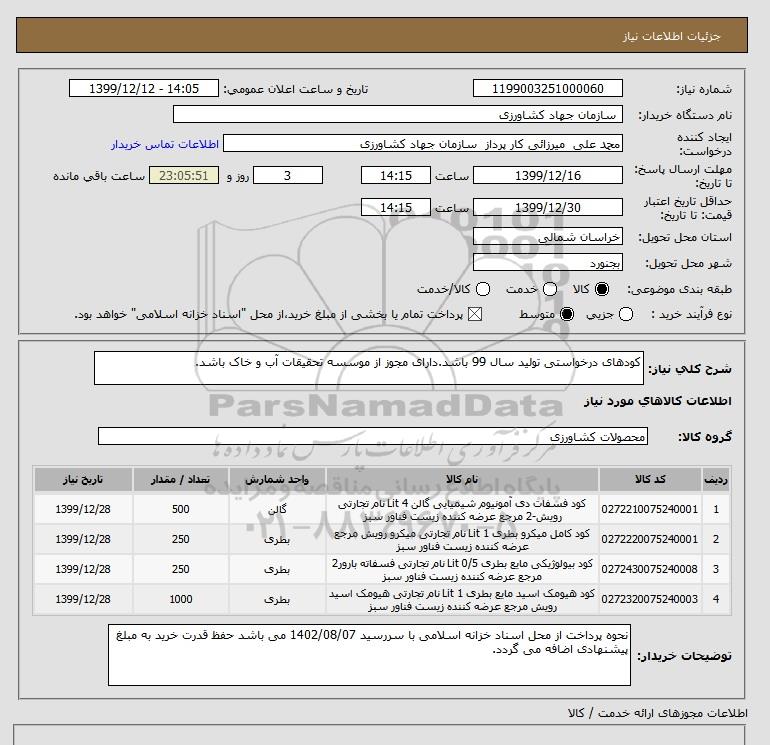
Task: Select the خدمت radio button
Action: [550, 289]
